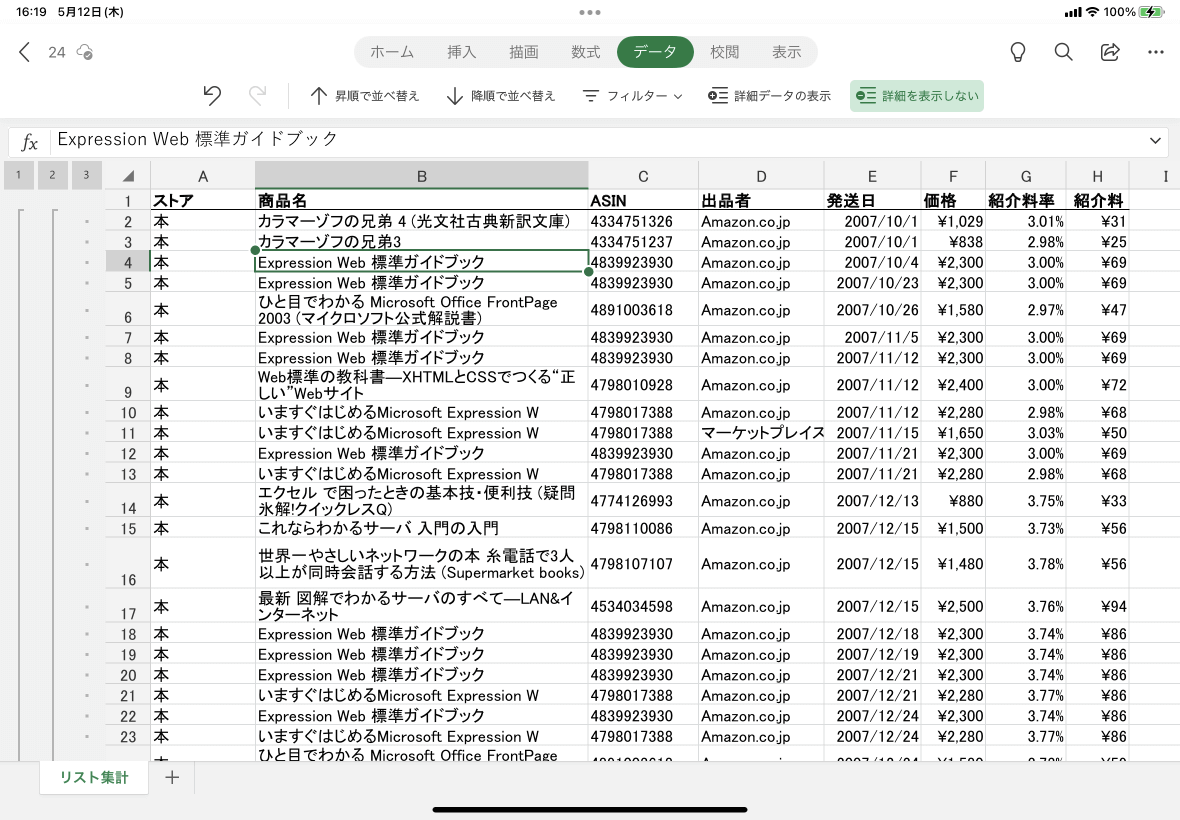
Task: Click the 紹介料率 header cell
Action: tap(1026, 200)
